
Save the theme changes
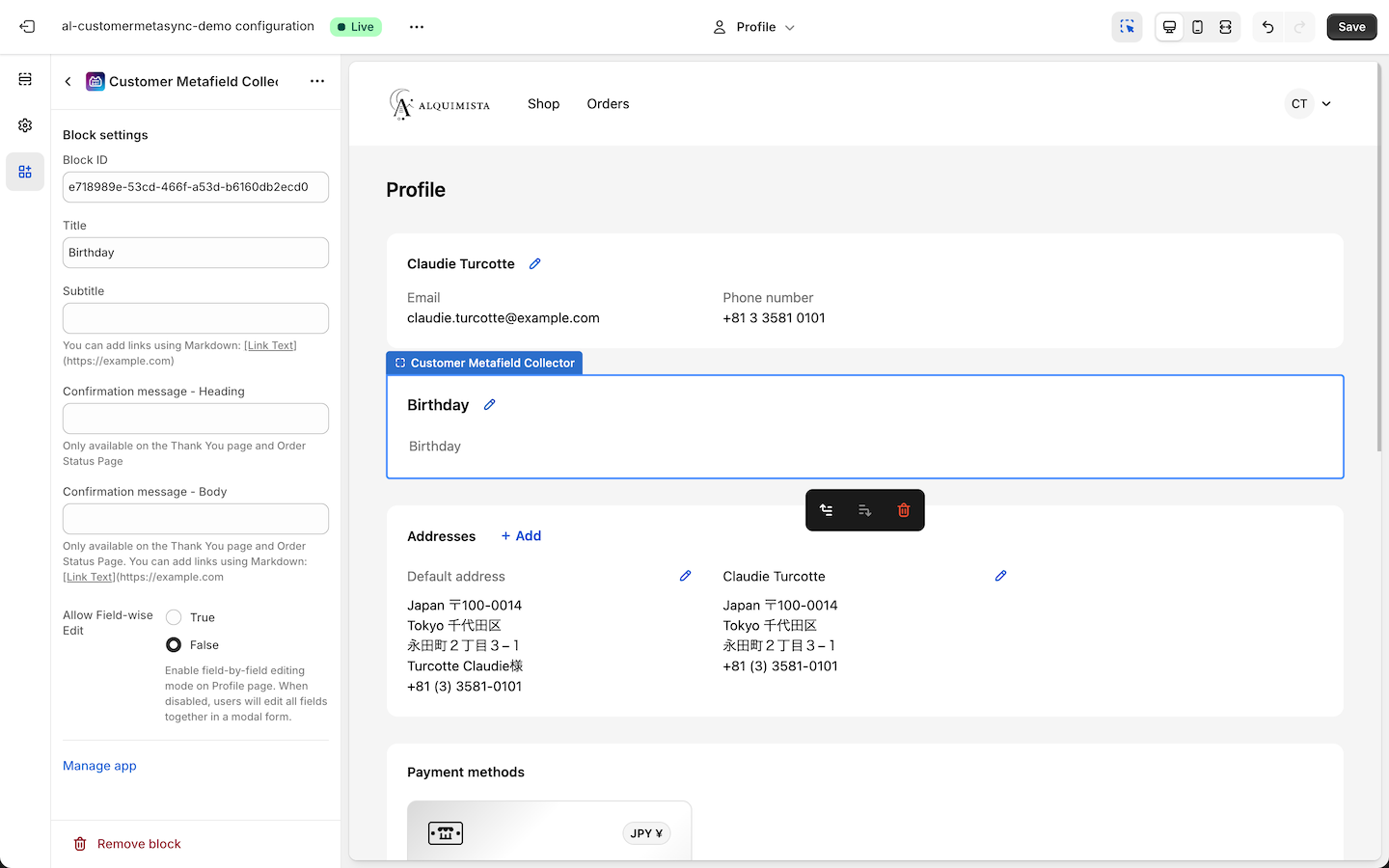pos(1351,26)
